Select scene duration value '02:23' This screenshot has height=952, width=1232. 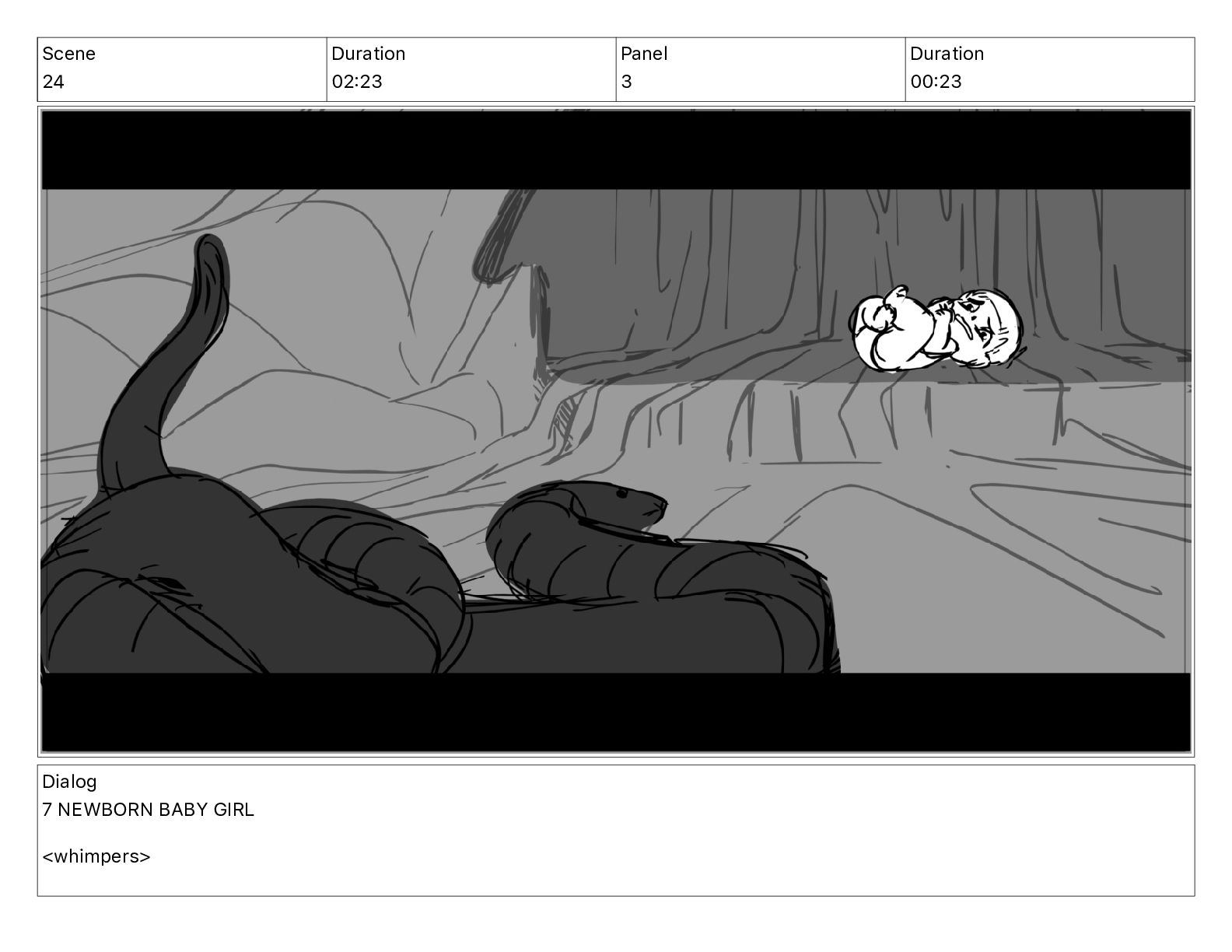point(357,82)
